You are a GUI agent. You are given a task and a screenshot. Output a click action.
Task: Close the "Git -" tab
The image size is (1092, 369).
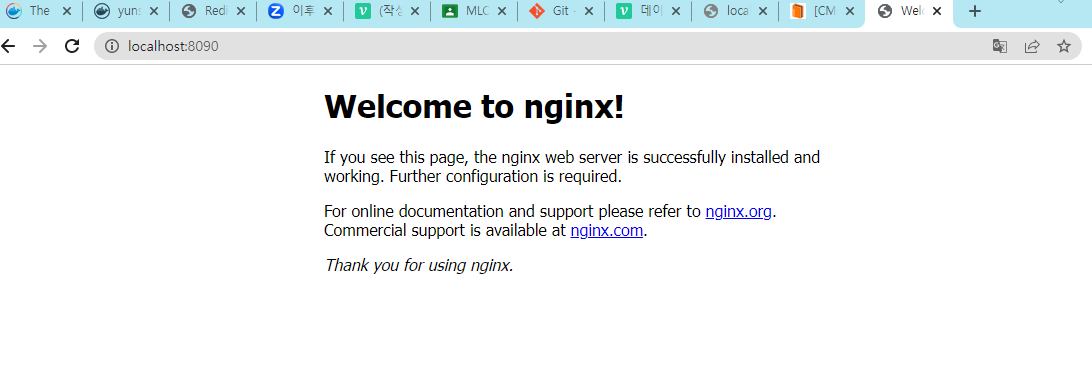click(x=589, y=11)
